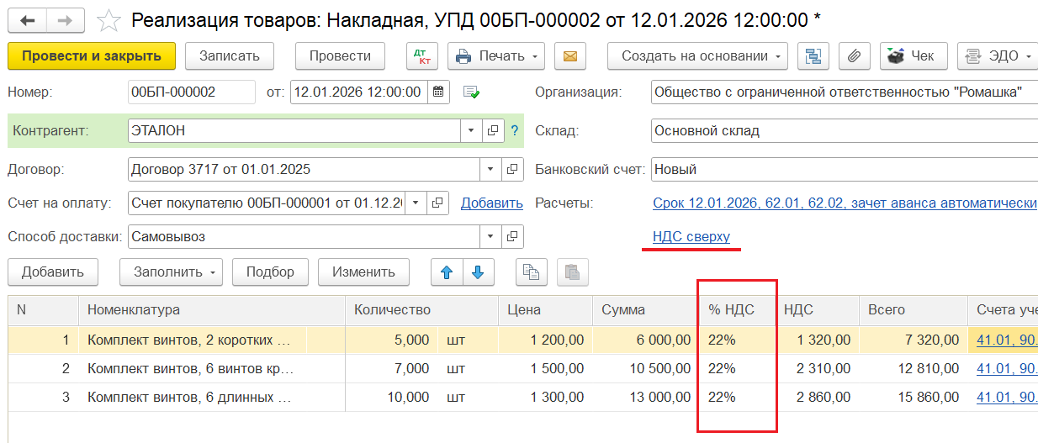Copy selected rows icon in table toolbar

532,271
